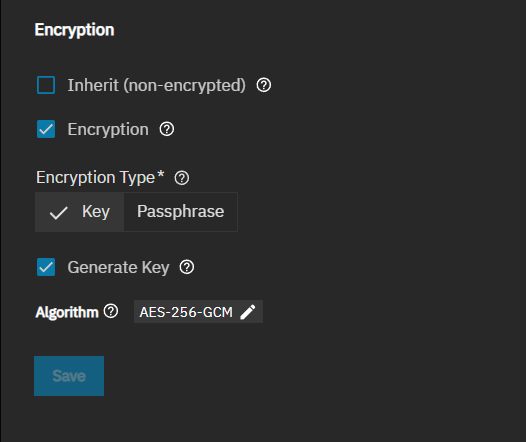Viewport: 526px width, 442px height.
Task: View Generate Key help tooltip
Action: tap(187, 267)
